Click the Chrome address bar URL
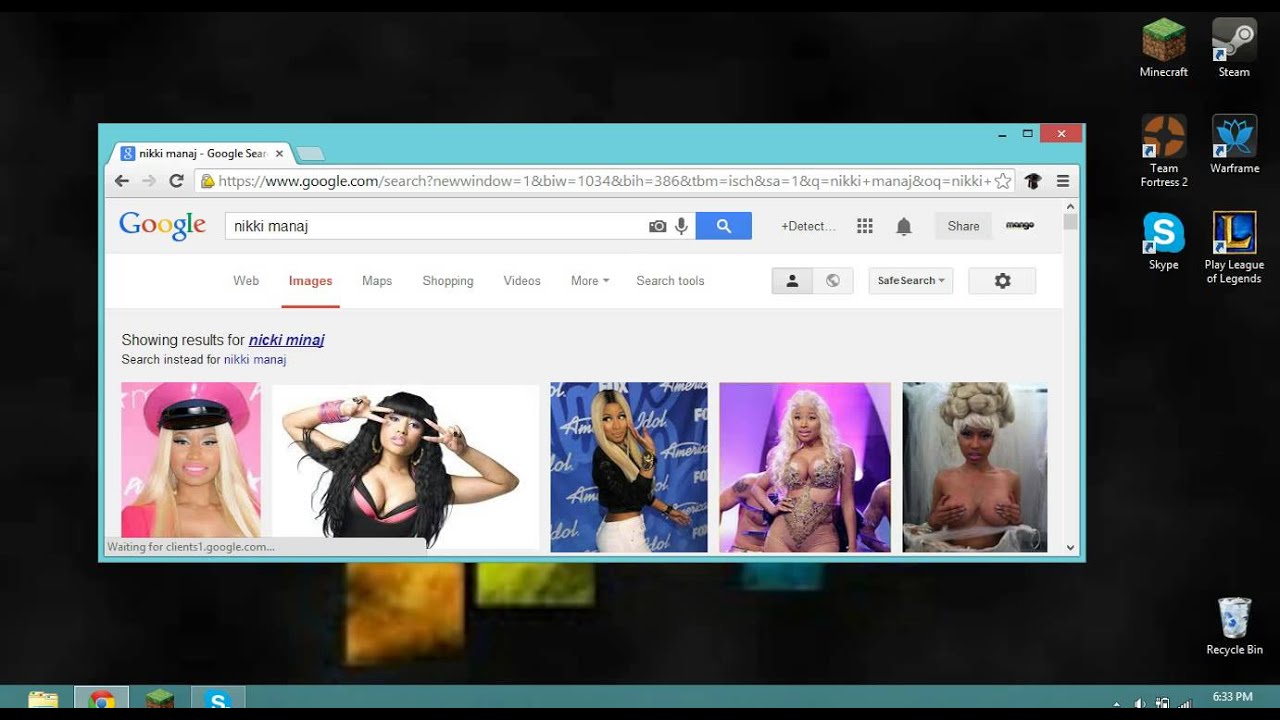Screen dimensions: 1280x720 pyautogui.click(x=604, y=181)
